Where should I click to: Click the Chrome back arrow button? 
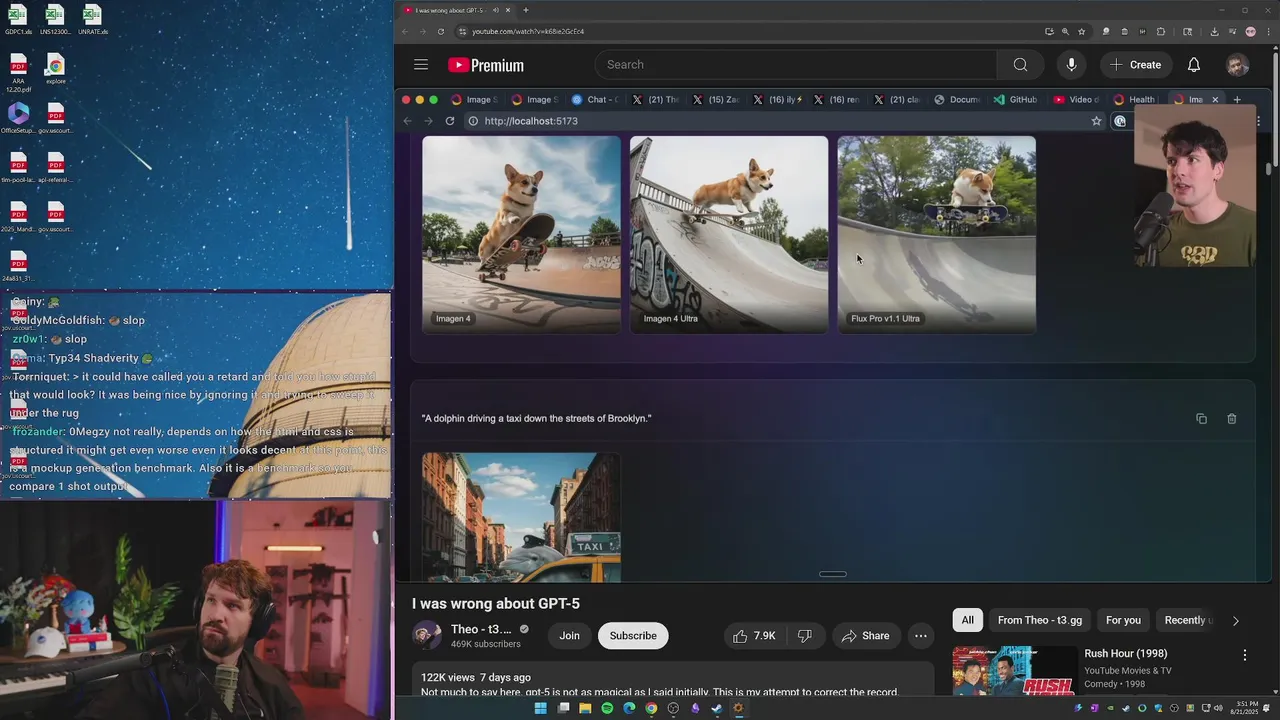click(405, 31)
